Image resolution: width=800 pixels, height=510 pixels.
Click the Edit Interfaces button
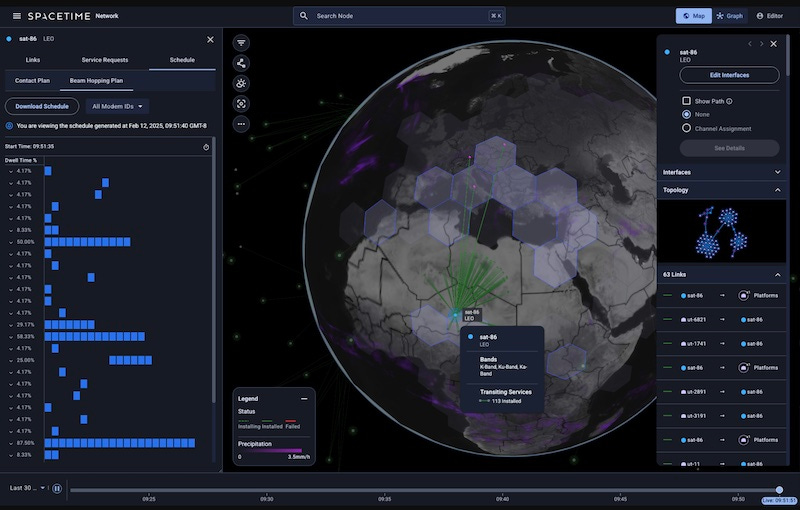pos(729,75)
